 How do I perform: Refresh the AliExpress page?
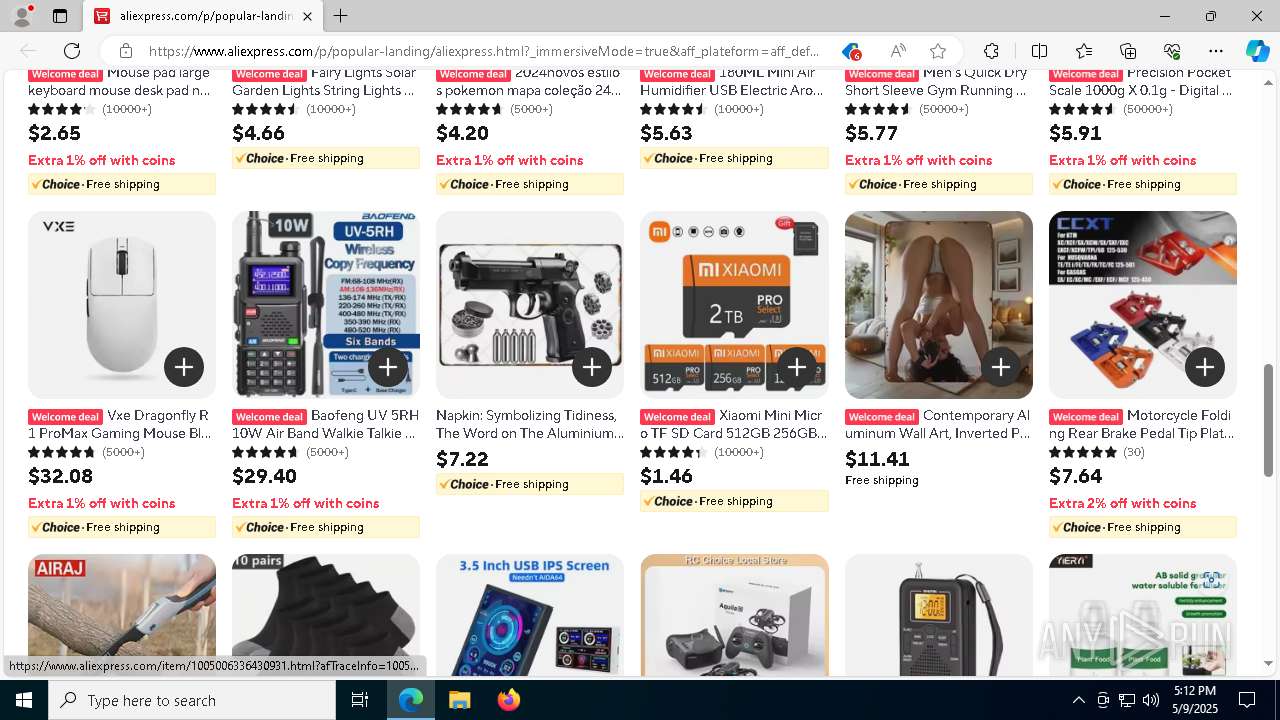pyautogui.click(x=72, y=51)
